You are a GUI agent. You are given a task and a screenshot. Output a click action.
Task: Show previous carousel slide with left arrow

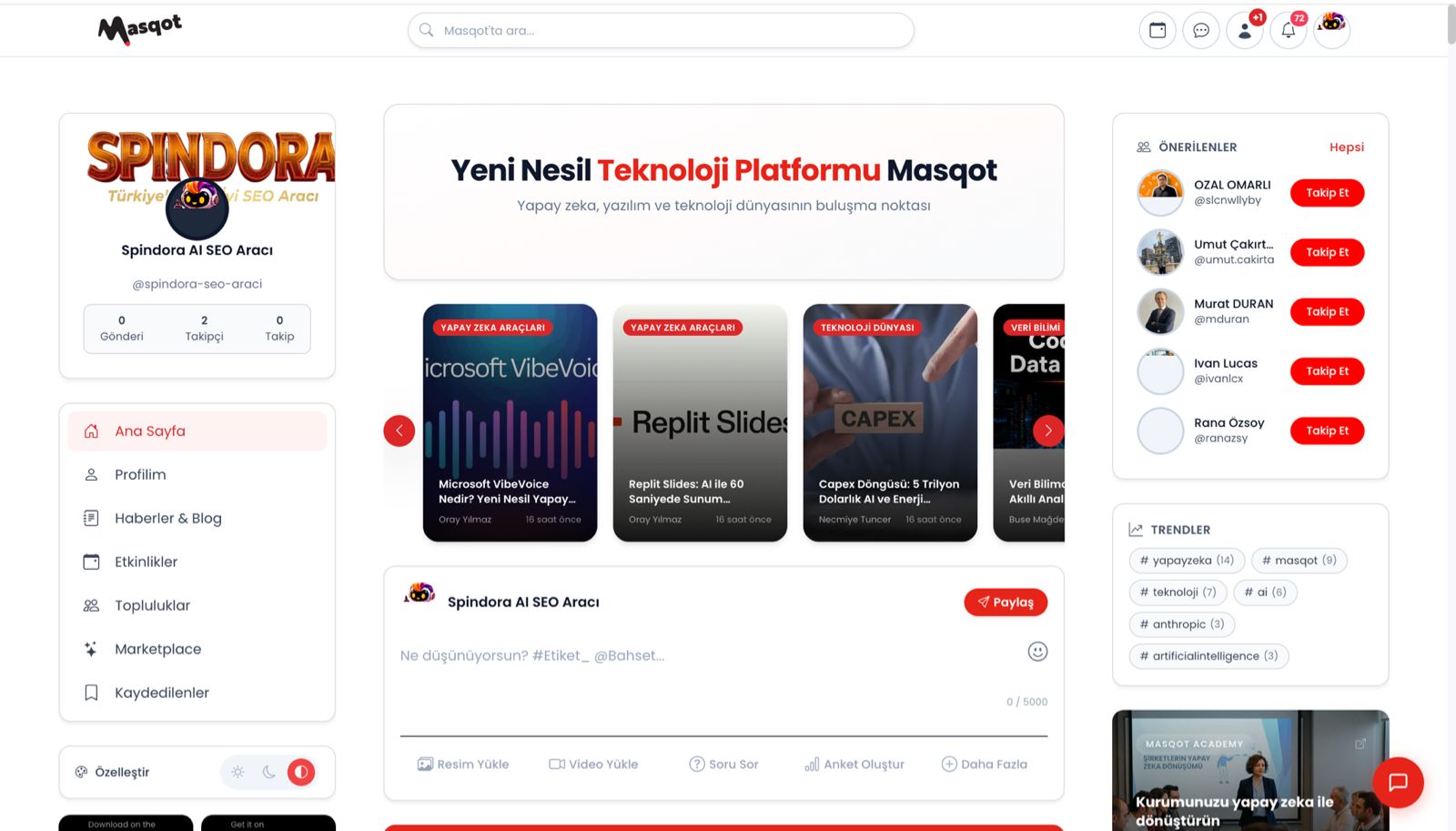coord(399,431)
